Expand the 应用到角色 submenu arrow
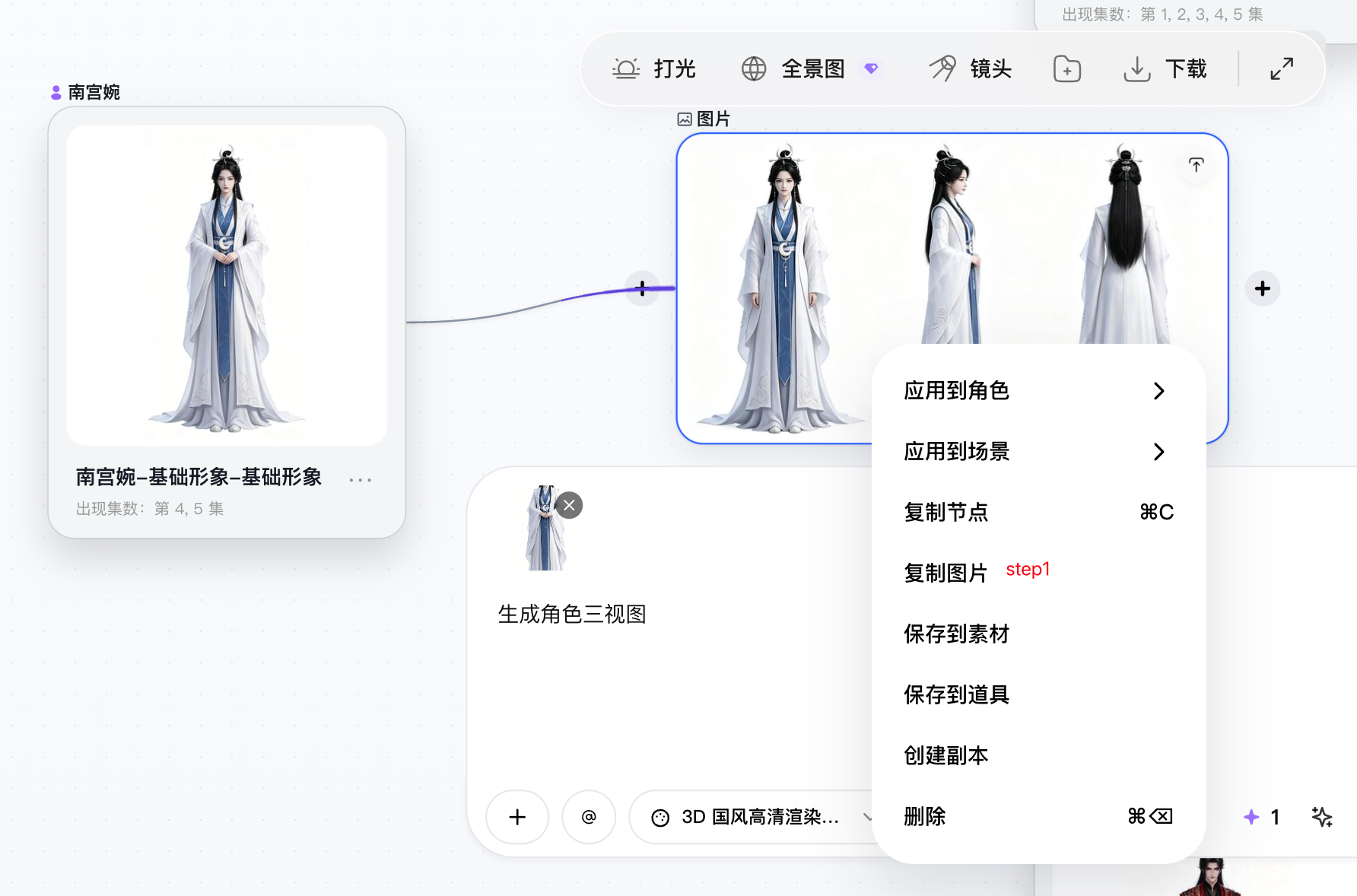This screenshot has height=896, width=1357. (x=1158, y=391)
